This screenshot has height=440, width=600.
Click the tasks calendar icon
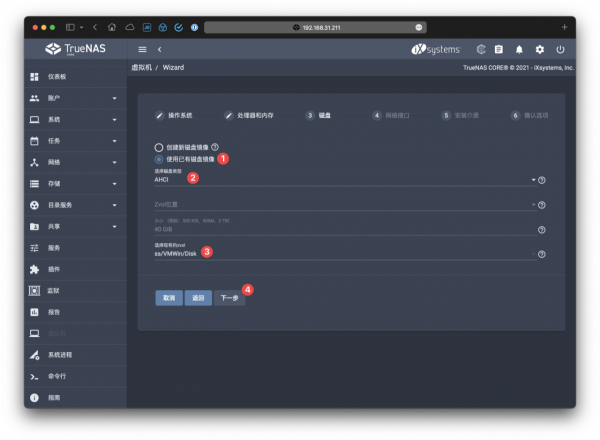(34, 141)
